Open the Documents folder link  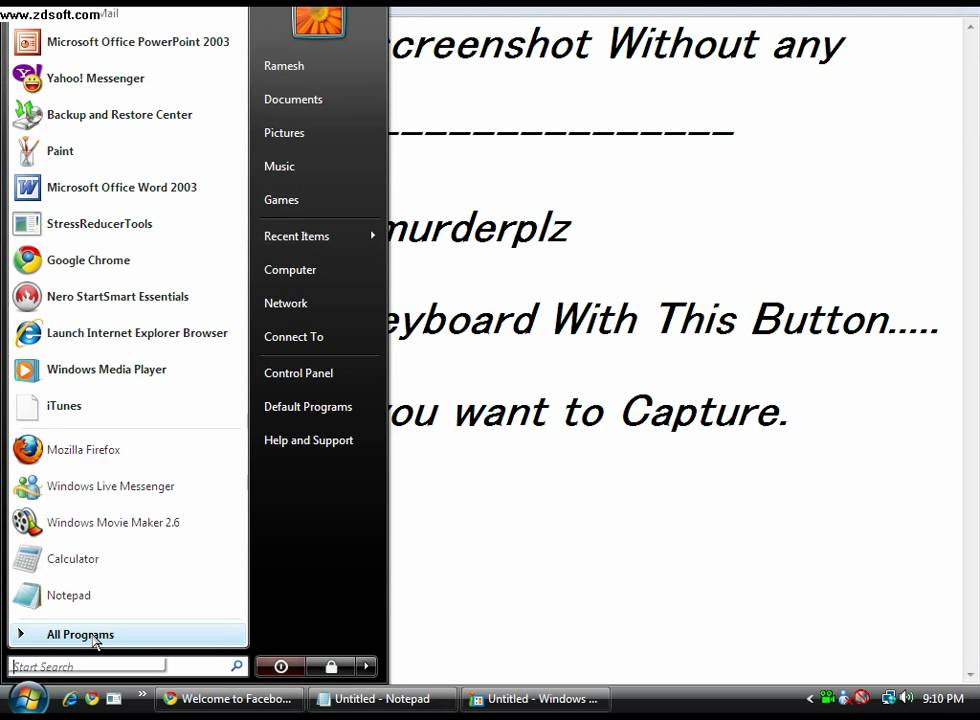293,99
